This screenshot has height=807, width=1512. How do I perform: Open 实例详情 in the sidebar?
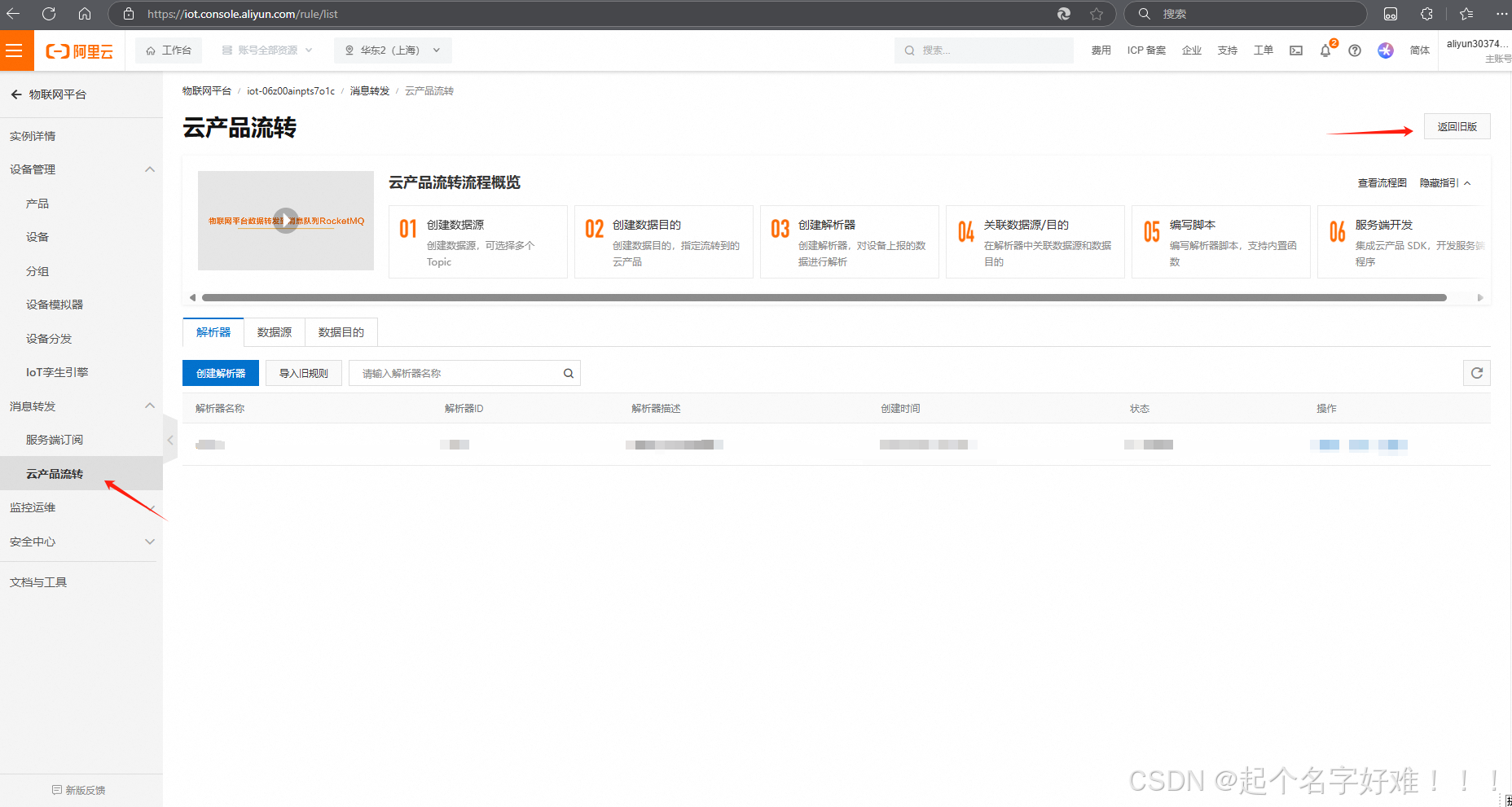click(33, 136)
